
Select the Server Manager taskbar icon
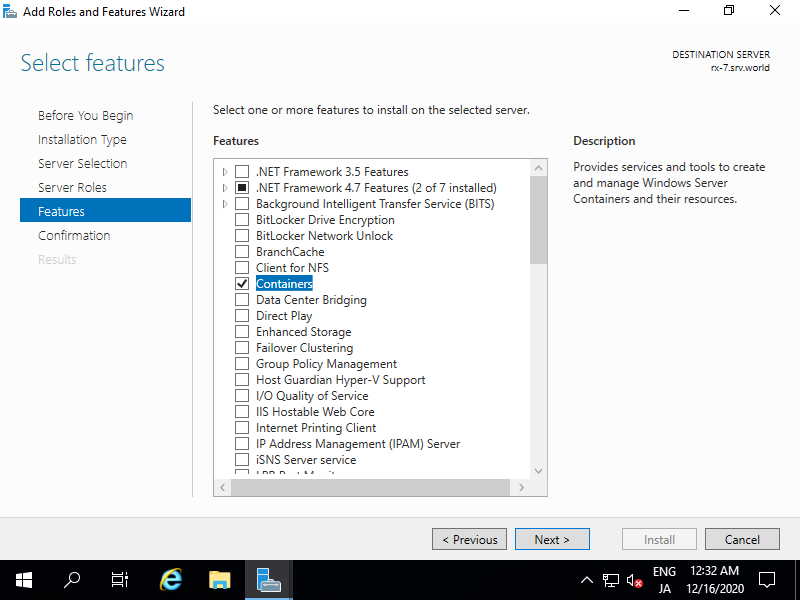click(267, 580)
